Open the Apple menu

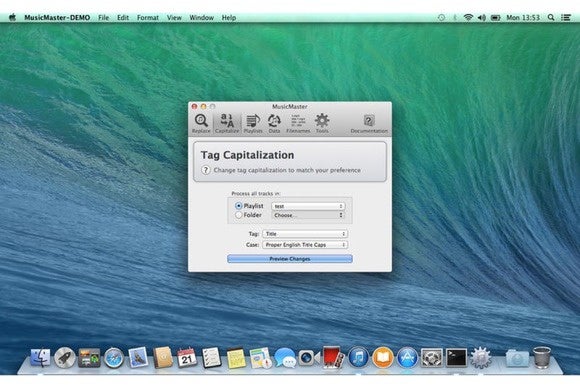click(x=12, y=17)
